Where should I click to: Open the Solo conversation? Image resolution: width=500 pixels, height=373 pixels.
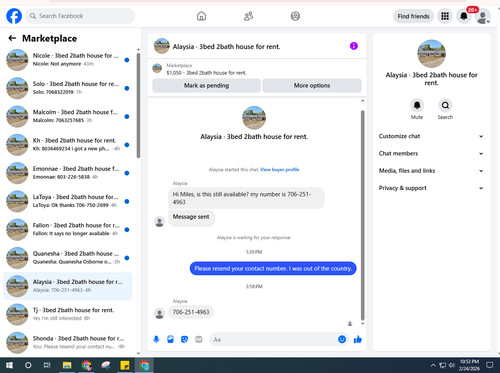click(x=68, y=88)
